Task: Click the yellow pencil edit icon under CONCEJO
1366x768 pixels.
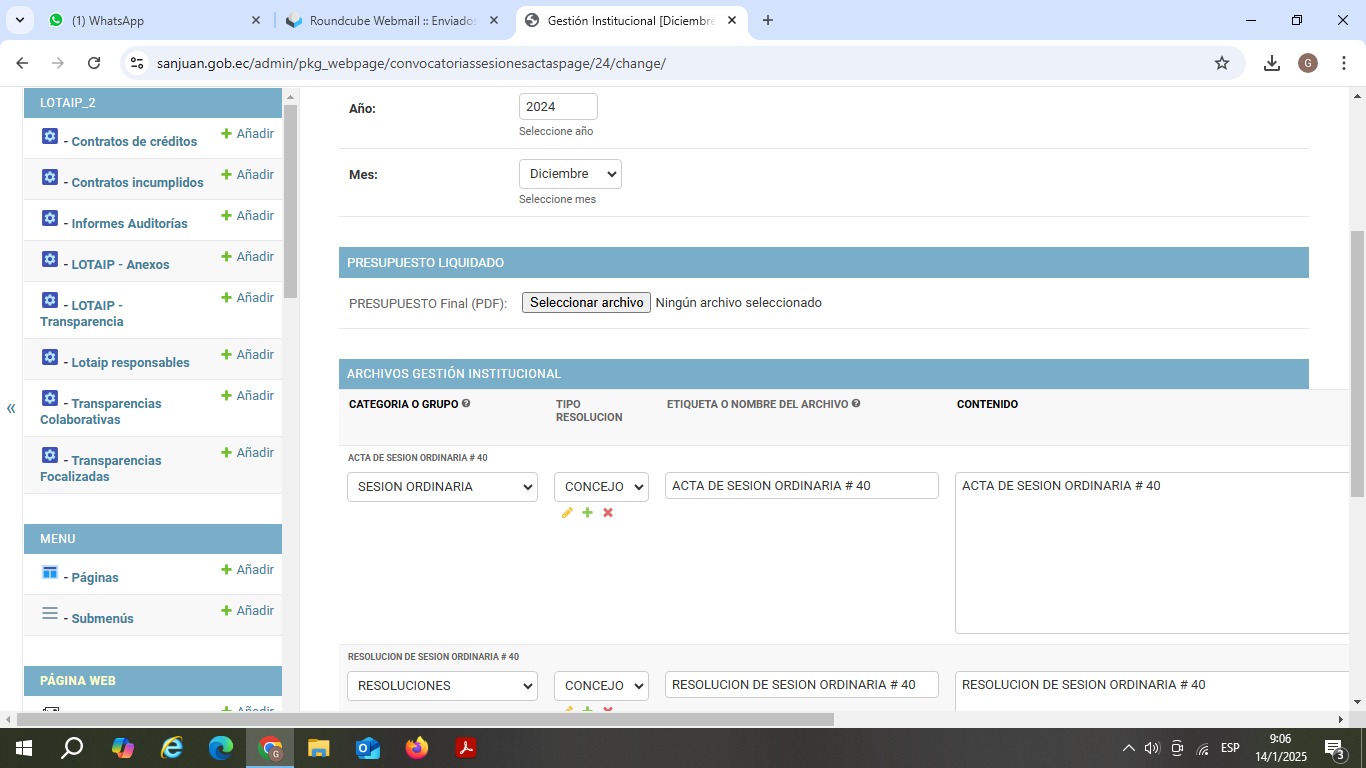Action: coord(567,513)
